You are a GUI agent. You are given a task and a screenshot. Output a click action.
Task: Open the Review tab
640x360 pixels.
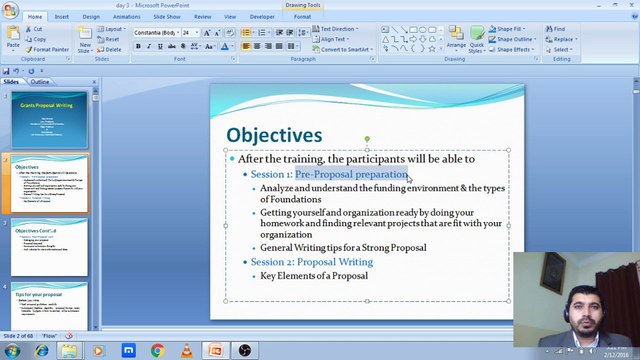202,17
